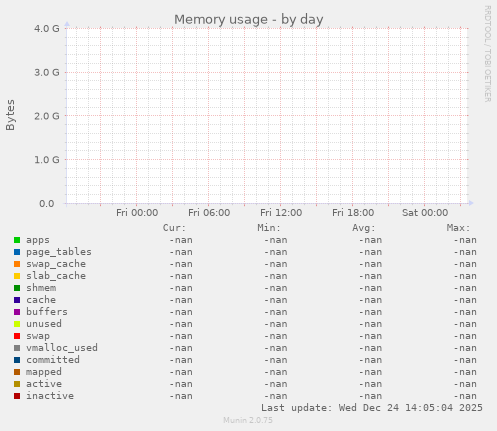Click the 'Last update' timestamp text

(x=372, y=408)
